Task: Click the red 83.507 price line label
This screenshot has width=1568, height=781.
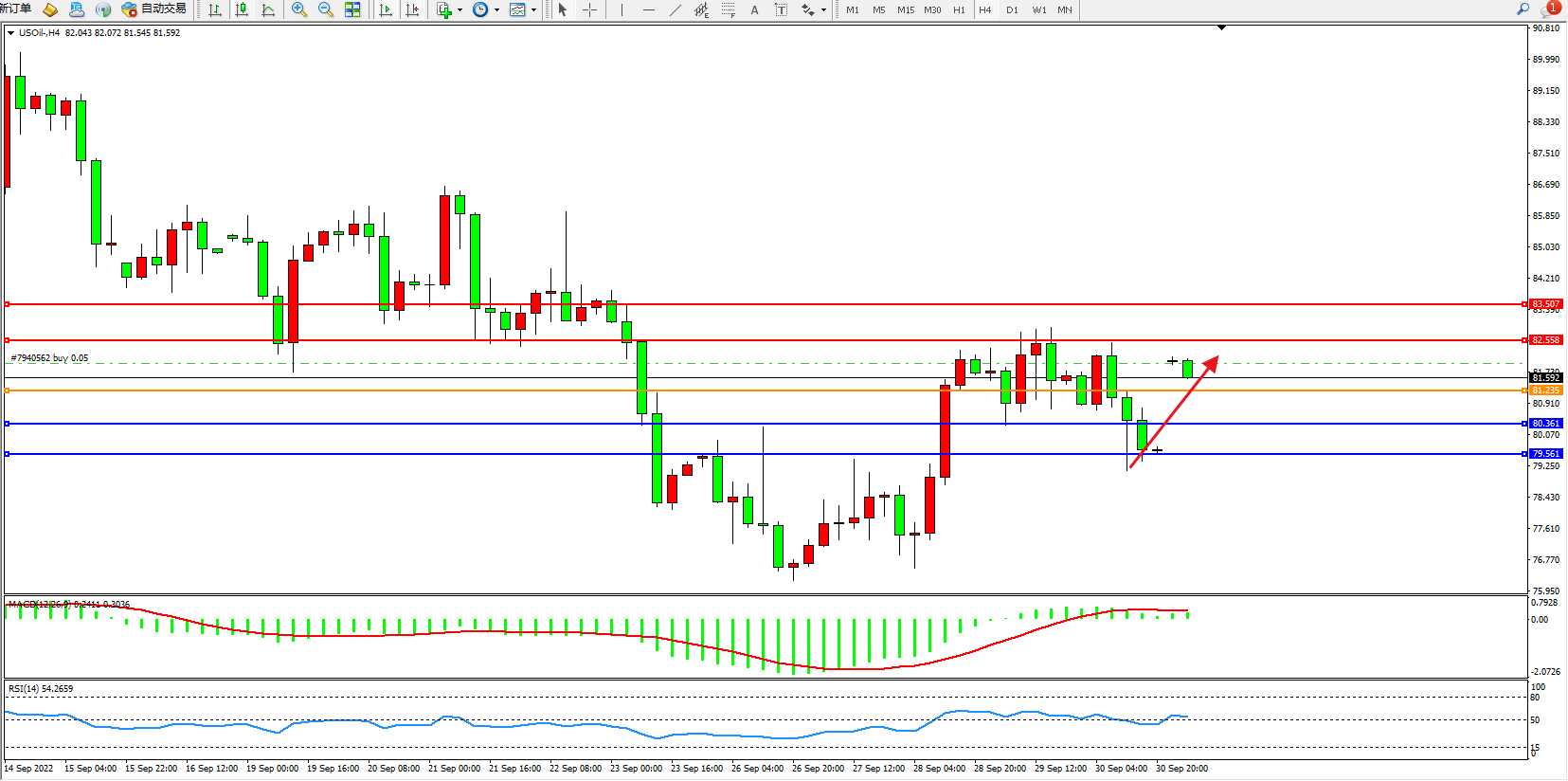Action: (1545, 304)
